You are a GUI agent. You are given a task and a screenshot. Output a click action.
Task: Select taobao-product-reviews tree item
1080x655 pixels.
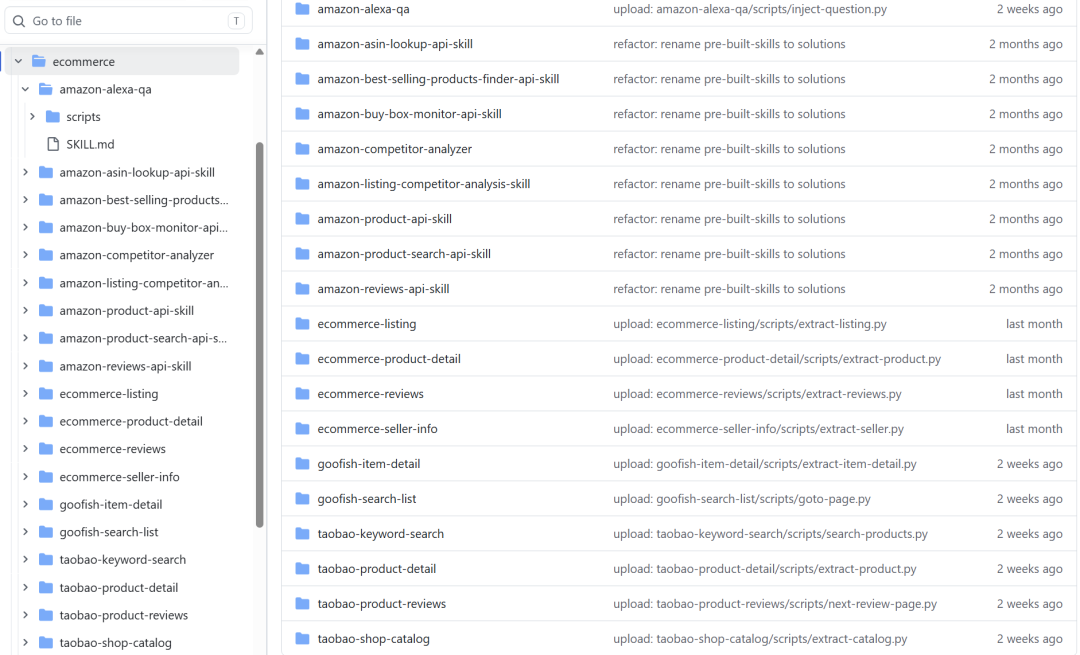coord(123,615)
